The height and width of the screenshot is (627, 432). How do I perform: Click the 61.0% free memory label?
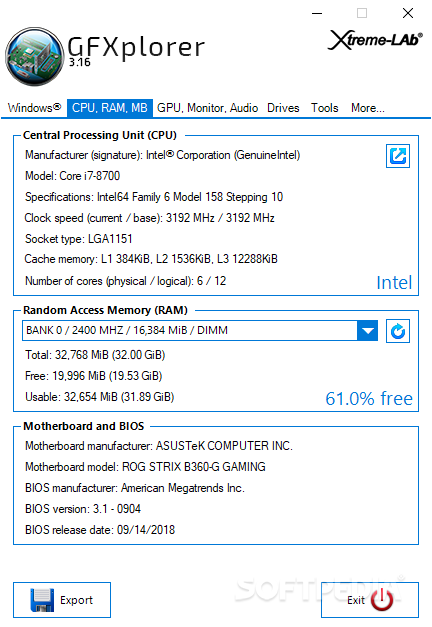pos(369,399)
